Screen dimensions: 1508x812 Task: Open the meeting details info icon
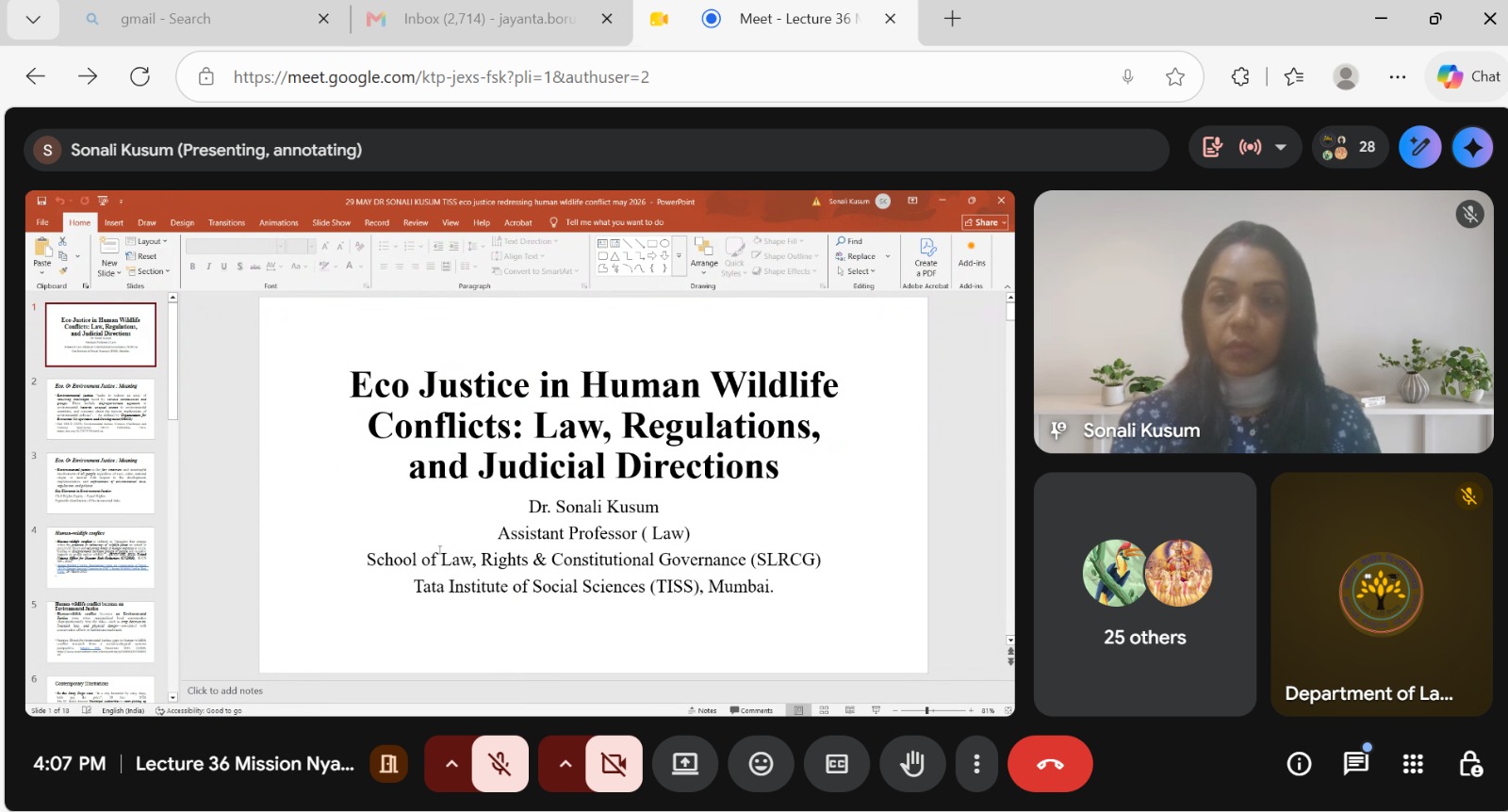pyautogui.click(x=1299, y=764)
